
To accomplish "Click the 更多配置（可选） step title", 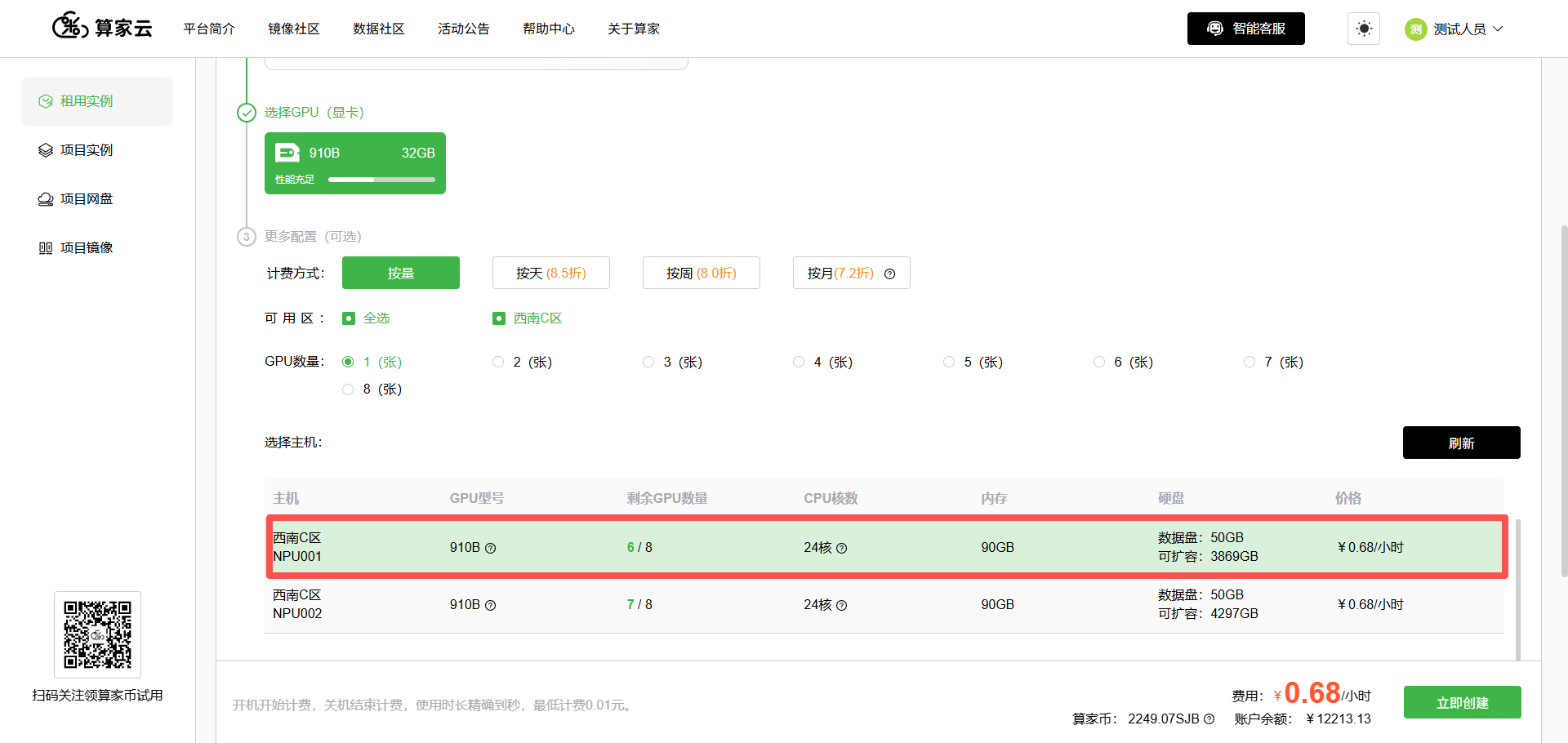I will coord(313,237).
